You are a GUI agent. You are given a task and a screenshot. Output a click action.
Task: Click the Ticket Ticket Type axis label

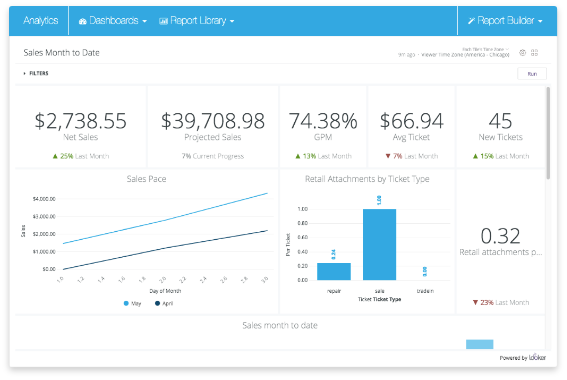379,299
